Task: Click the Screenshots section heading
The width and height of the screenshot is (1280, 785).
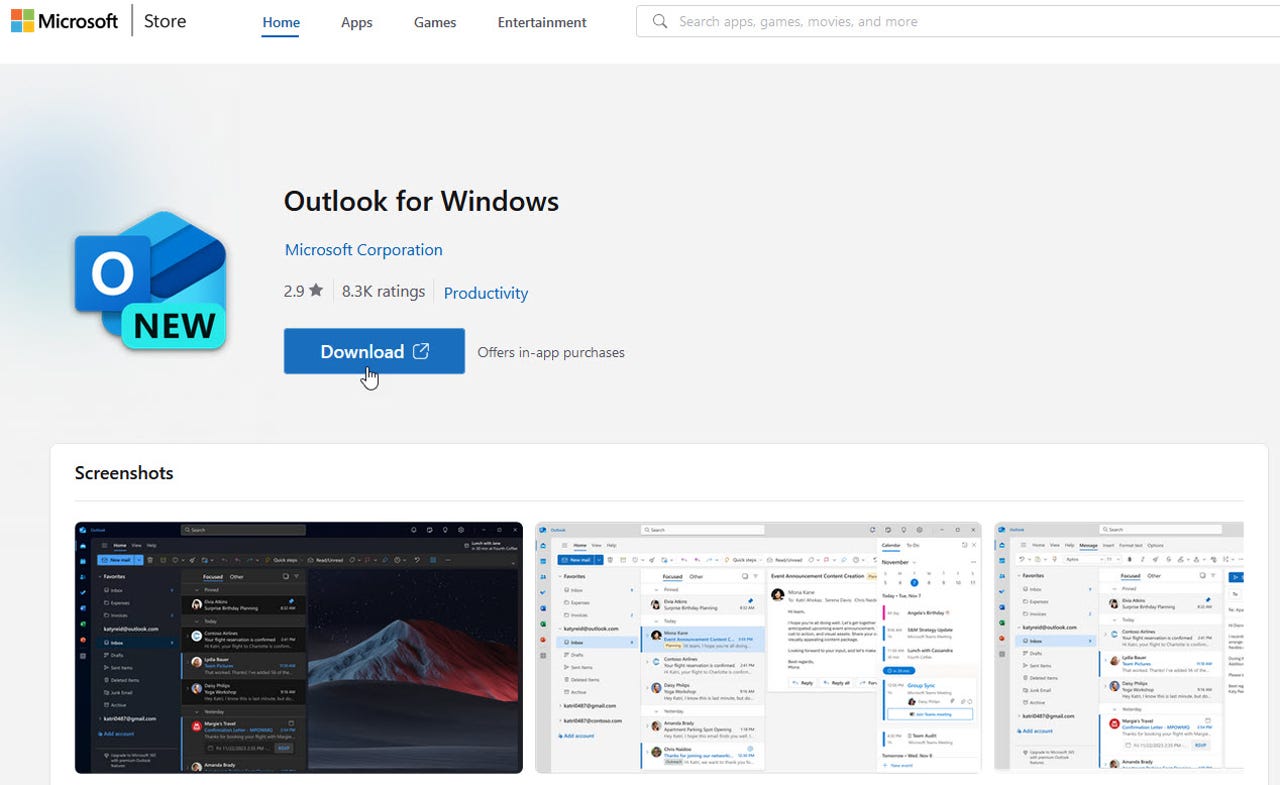Action: click(124, 473)
